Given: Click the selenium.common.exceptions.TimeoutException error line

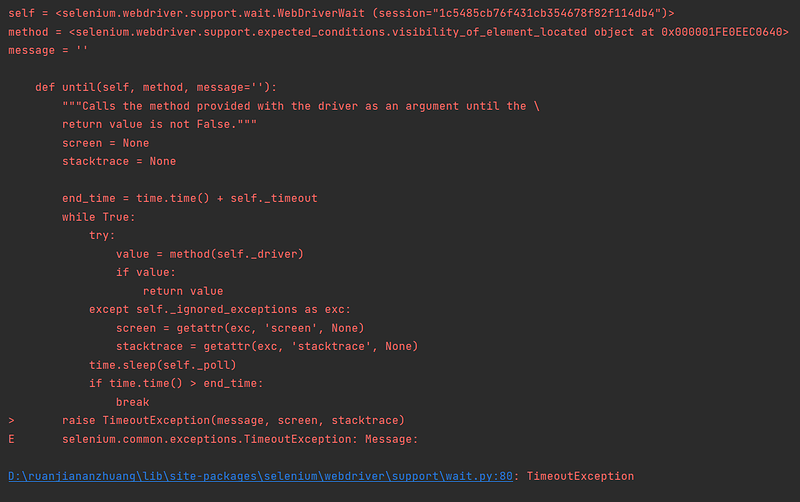Looking at the screenshot, I should coord(240,439).
